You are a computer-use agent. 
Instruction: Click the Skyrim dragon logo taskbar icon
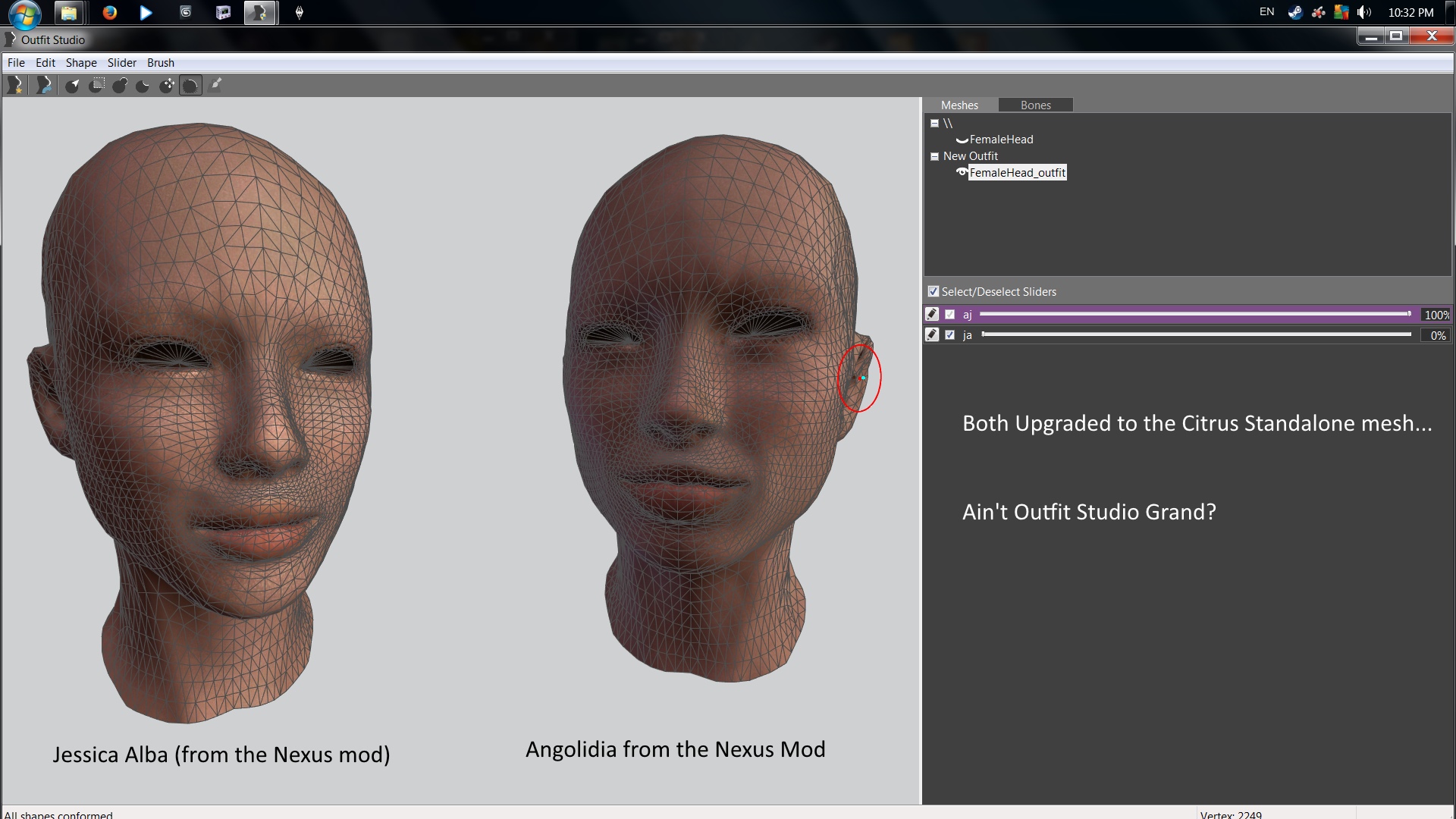300,12
